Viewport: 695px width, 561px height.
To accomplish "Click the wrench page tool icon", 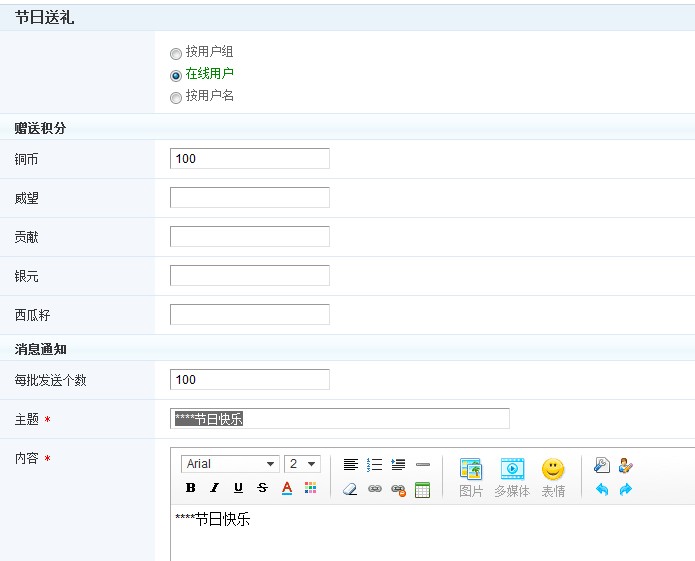I will coord(601,465).
